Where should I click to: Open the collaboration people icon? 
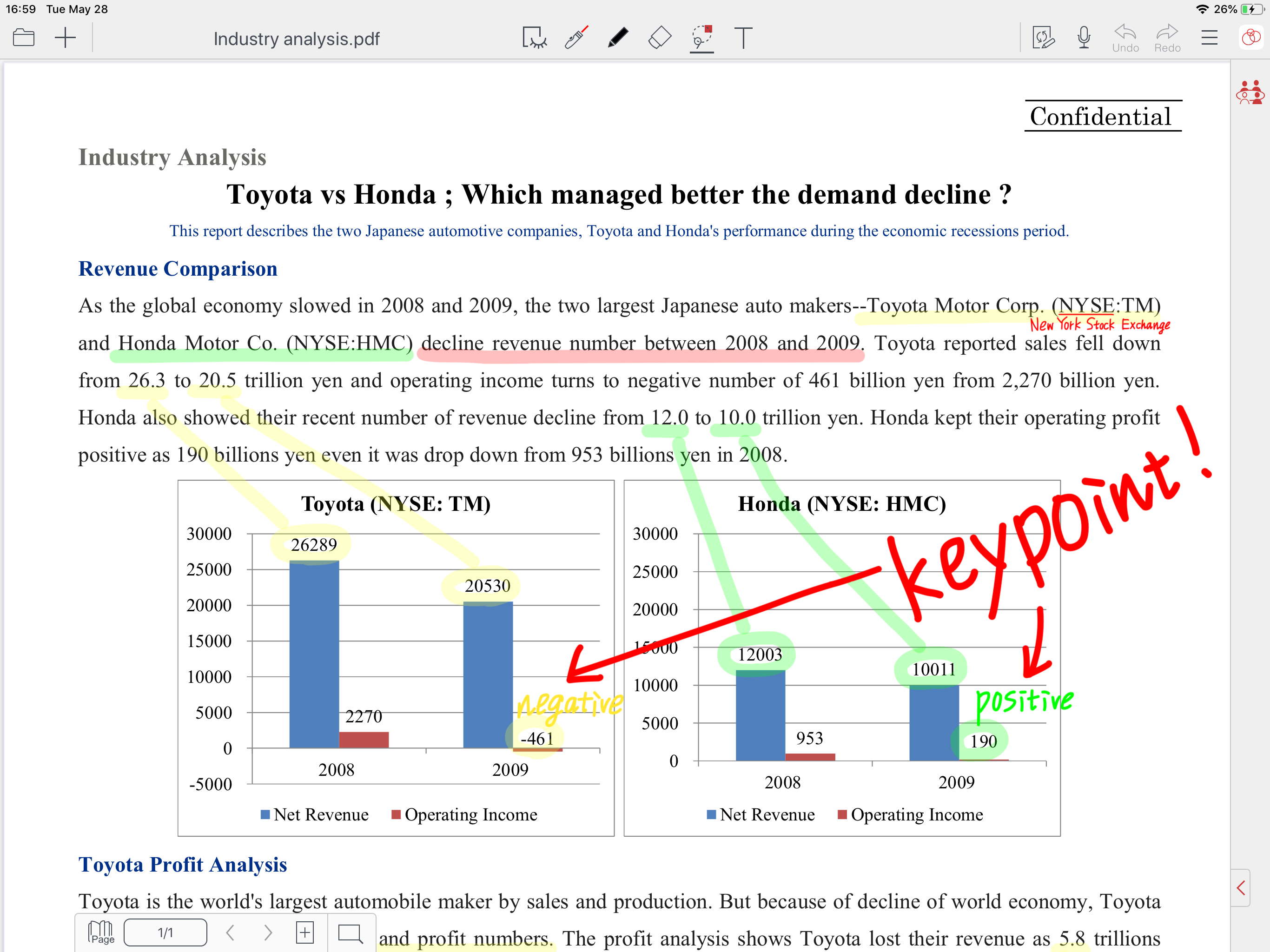1250,93
